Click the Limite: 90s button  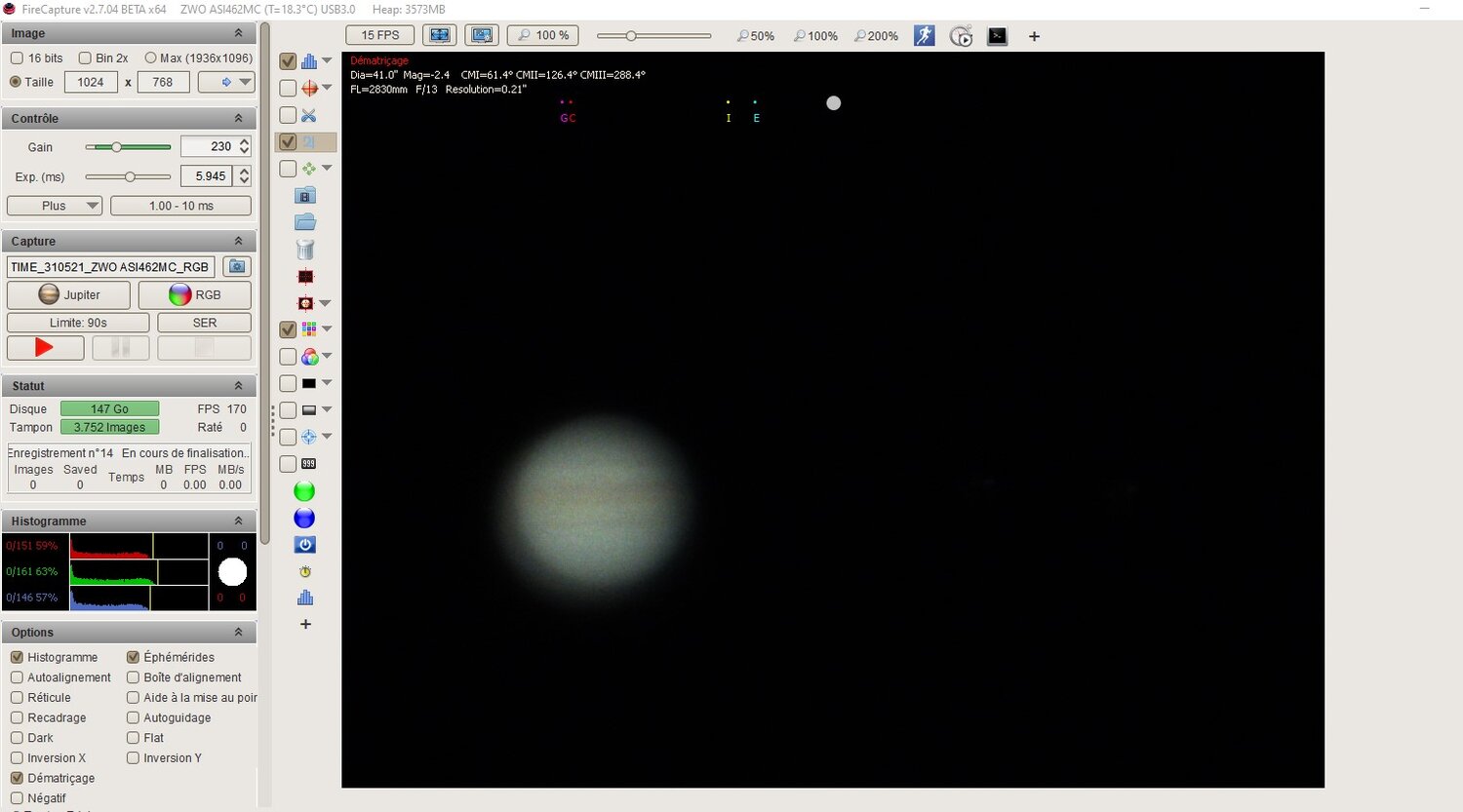78,323
